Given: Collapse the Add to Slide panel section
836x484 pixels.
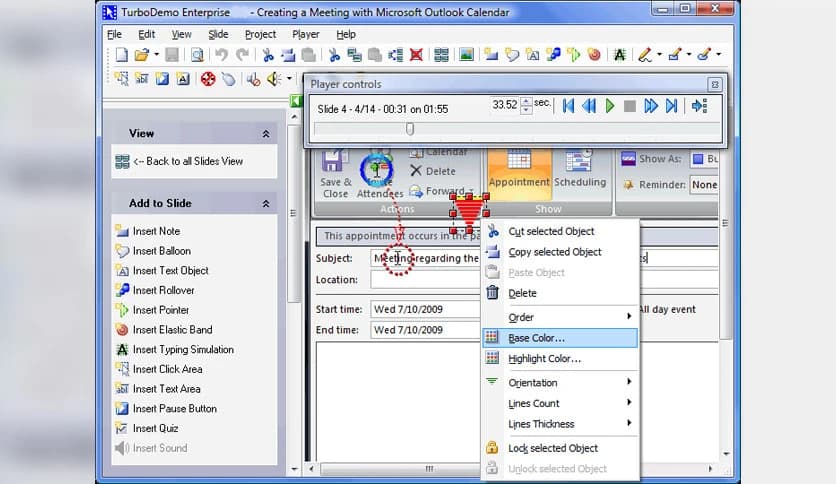Looking at the screenshot, I should point(266,204).
